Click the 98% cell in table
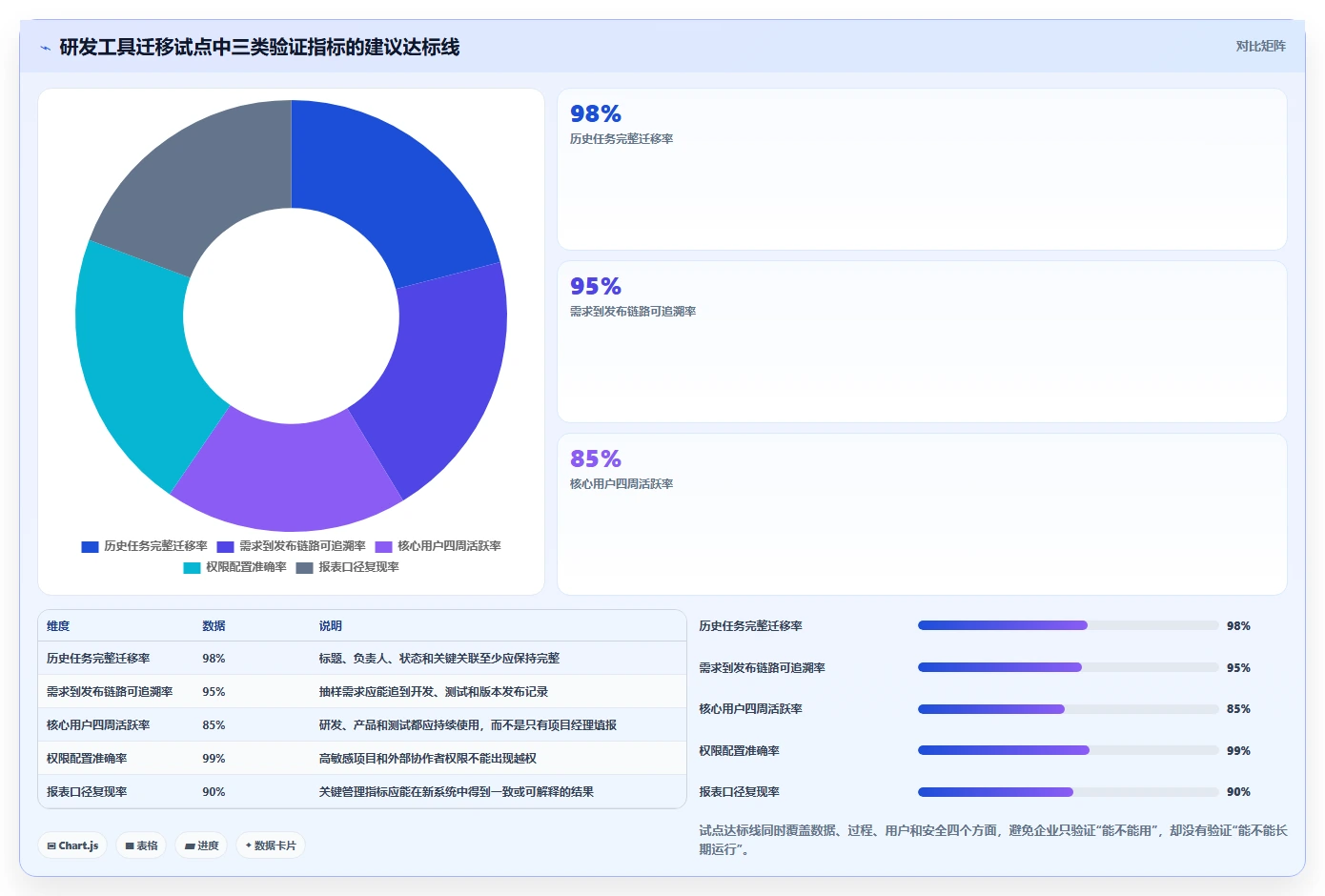The height and width of the screenshot is (896, 1325). pyautogui.click(x=214, y=659)
